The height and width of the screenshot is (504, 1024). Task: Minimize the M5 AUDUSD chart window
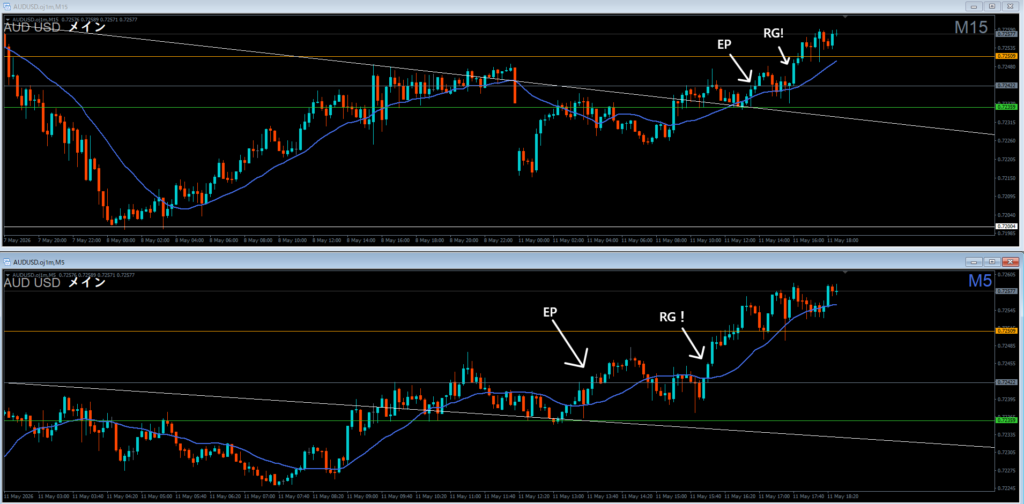click(x=974, y=261)
